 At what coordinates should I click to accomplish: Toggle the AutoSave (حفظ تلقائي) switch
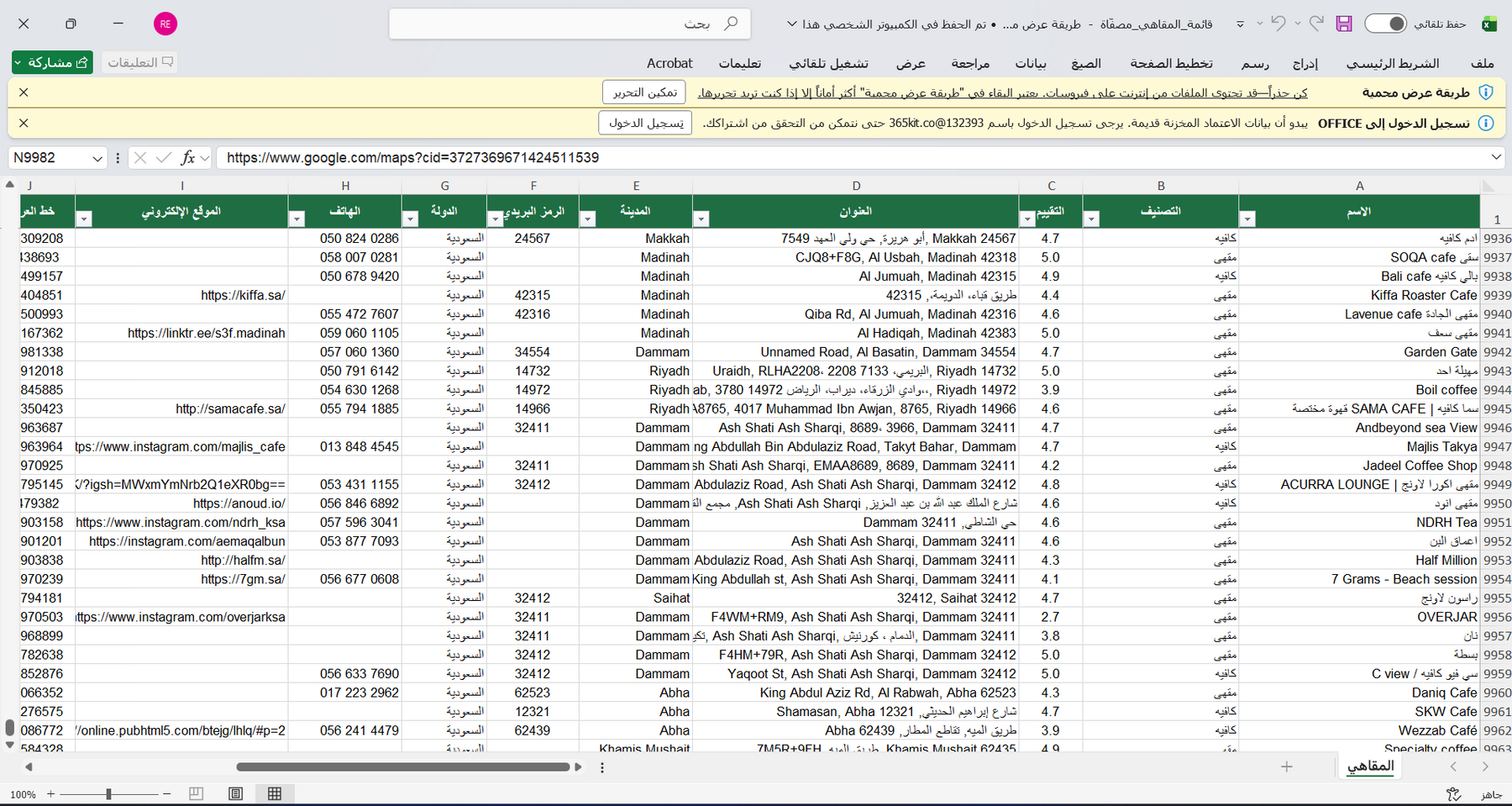coord(1386,24)
